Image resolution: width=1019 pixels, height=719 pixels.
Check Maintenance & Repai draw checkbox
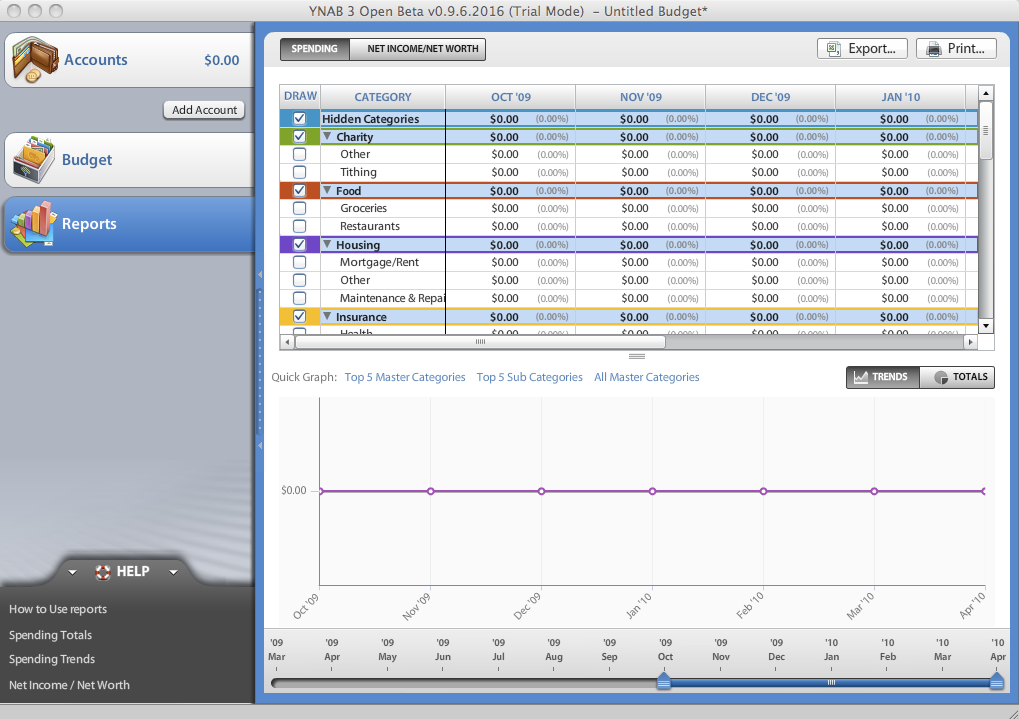(300, 298)
